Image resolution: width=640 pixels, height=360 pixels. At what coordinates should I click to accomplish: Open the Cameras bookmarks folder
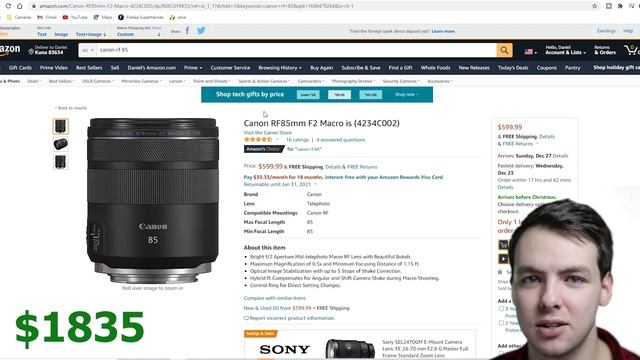pos(19,17)
